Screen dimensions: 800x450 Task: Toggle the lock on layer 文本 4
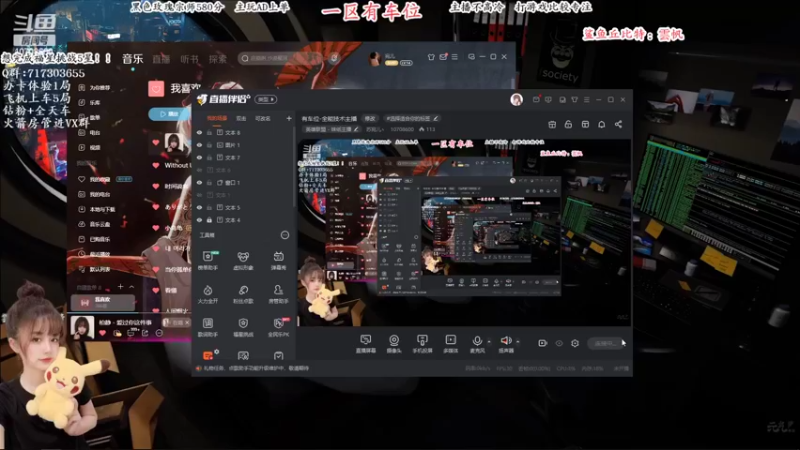coord(209,220)
